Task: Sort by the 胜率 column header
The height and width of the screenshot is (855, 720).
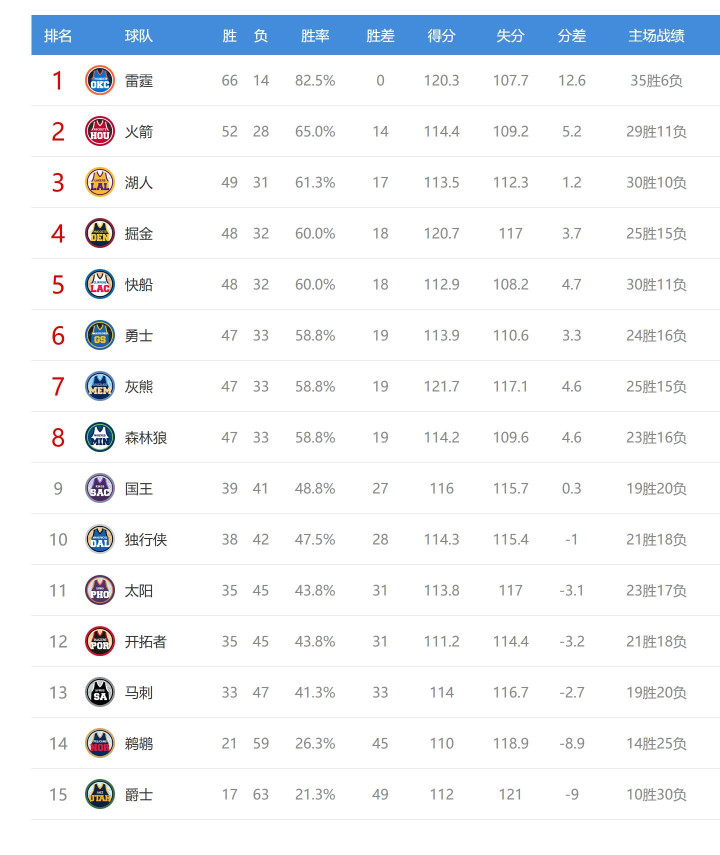Action: tap(315, 36)
